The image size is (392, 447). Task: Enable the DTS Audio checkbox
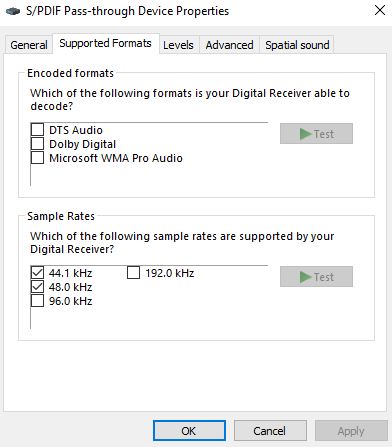coord(37,129)
